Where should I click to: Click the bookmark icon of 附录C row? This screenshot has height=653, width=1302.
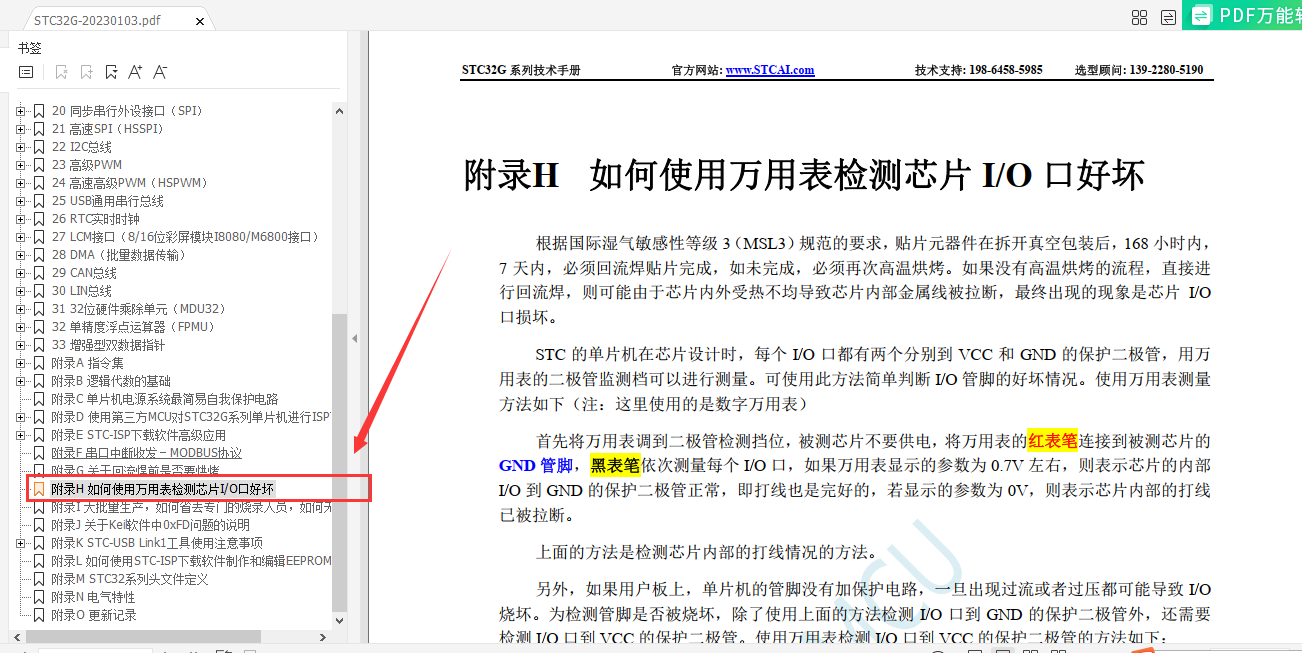click(39, 399)
